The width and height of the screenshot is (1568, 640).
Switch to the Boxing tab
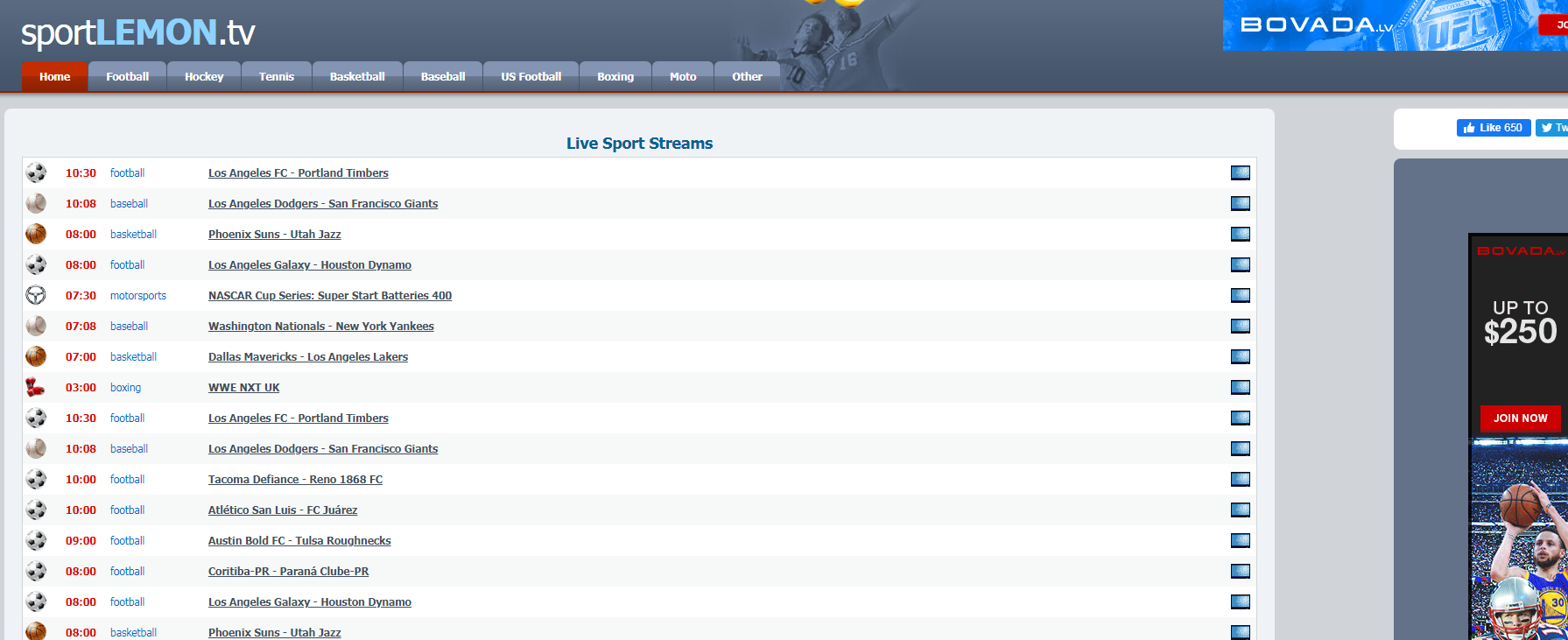coord(615,76)
